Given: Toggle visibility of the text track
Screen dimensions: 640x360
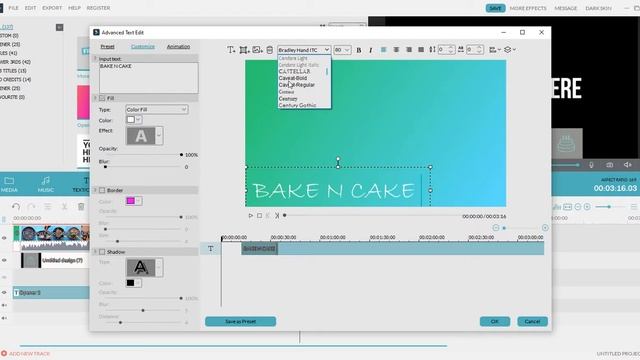Looking at the screenshot, I should 4,292.
